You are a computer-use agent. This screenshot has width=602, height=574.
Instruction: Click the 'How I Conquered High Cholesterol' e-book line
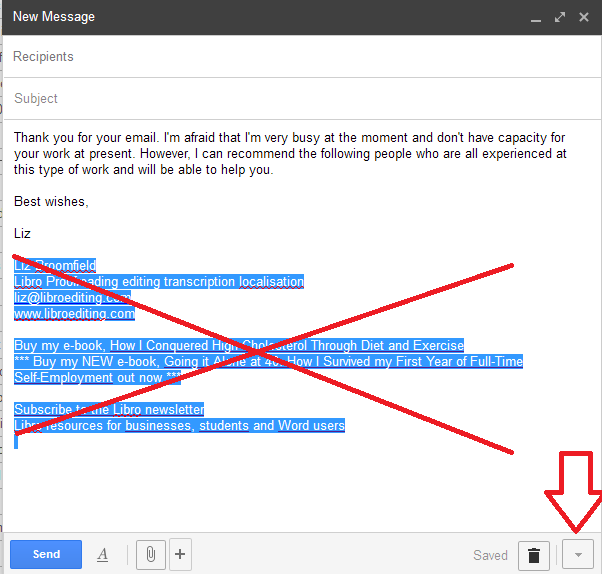pyautogui.click(x=238, y=346)
